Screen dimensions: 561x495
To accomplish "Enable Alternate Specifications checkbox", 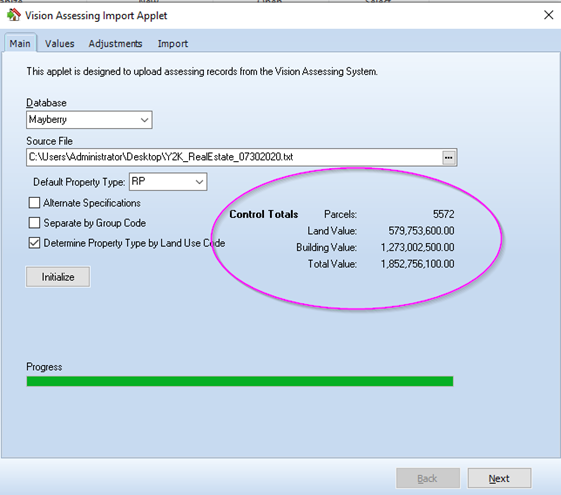I will click(34, 203).
